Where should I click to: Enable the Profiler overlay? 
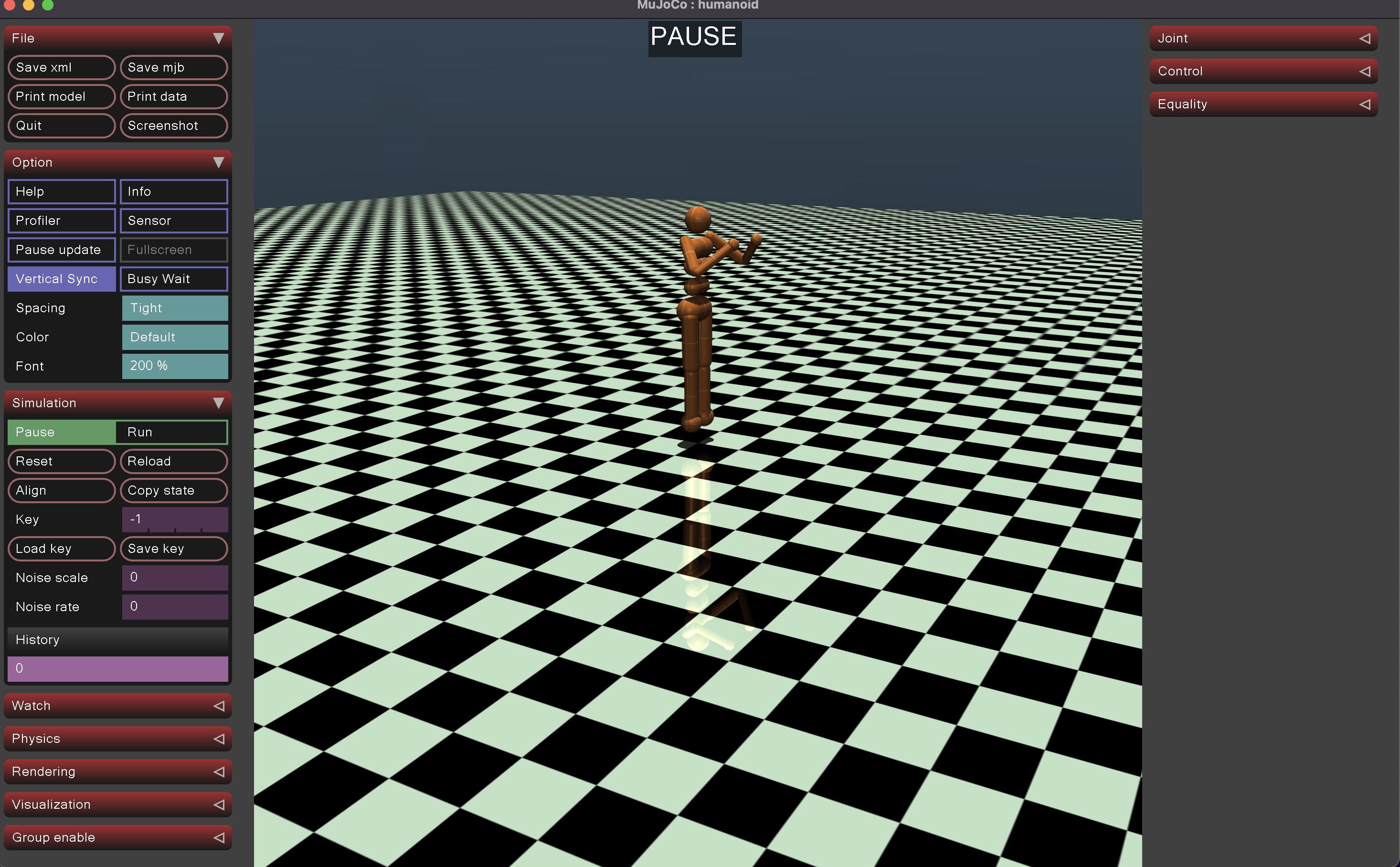tap(62, 221)
